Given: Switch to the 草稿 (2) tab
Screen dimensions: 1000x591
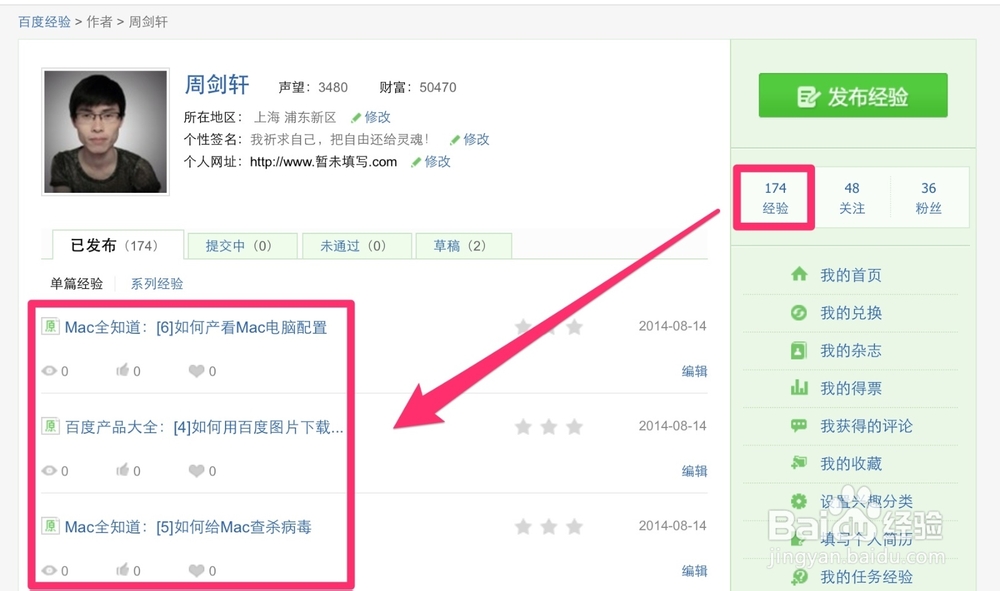Looking at the screenshot, I should pyautogui.click(x=464, y=246).
